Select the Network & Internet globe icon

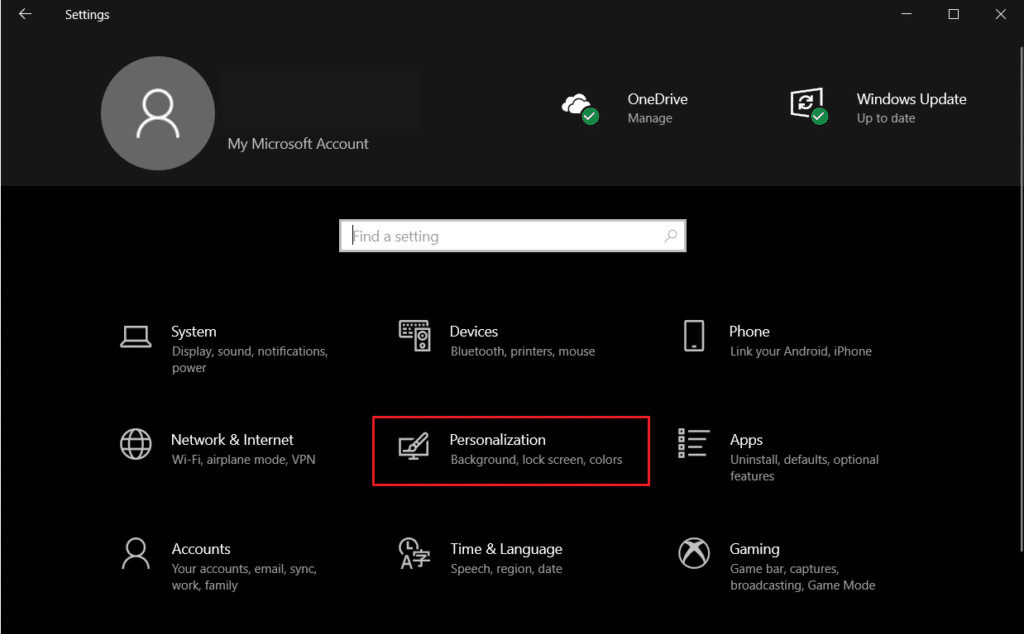pyautogui.click(x=135, y=444)
